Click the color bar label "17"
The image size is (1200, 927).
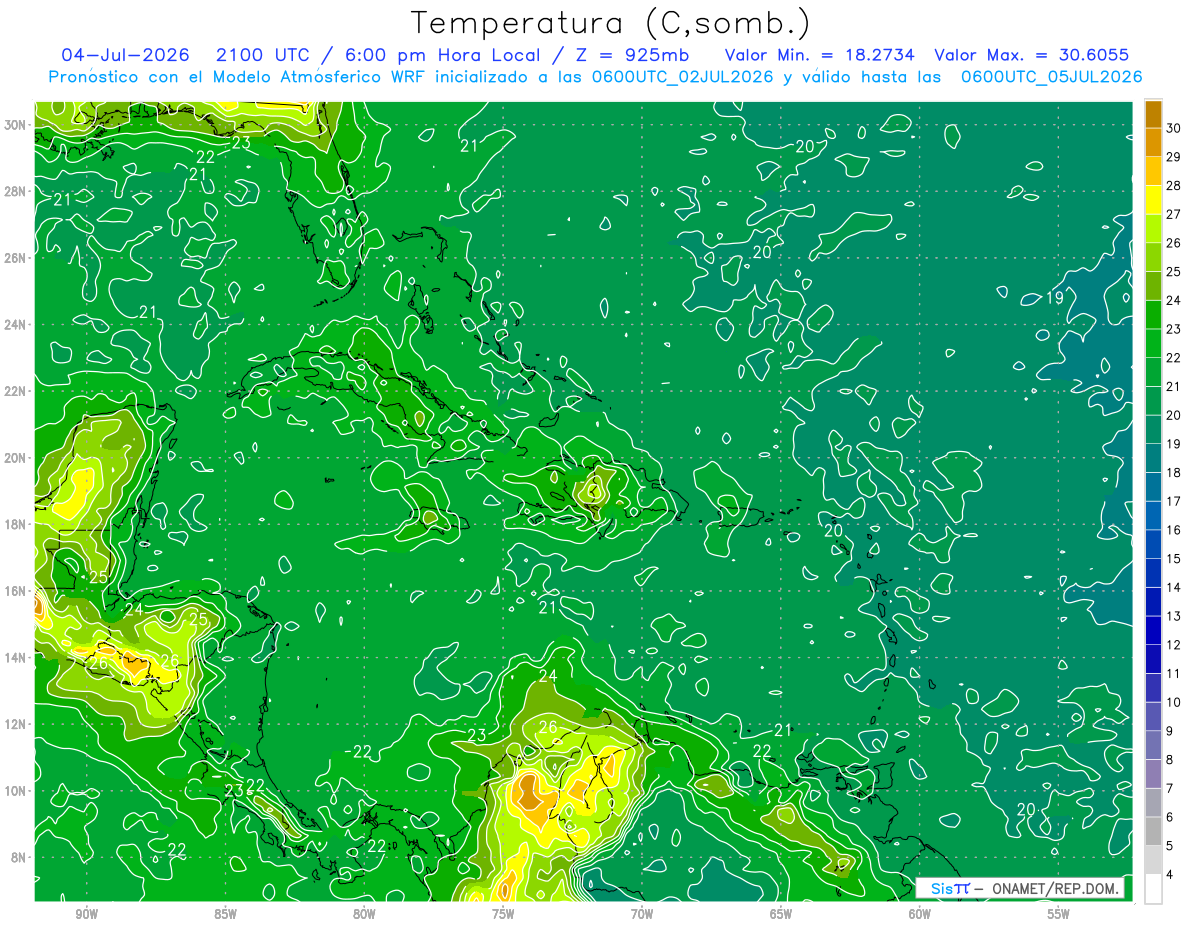pyautogui.click(x=1173, y=501)
